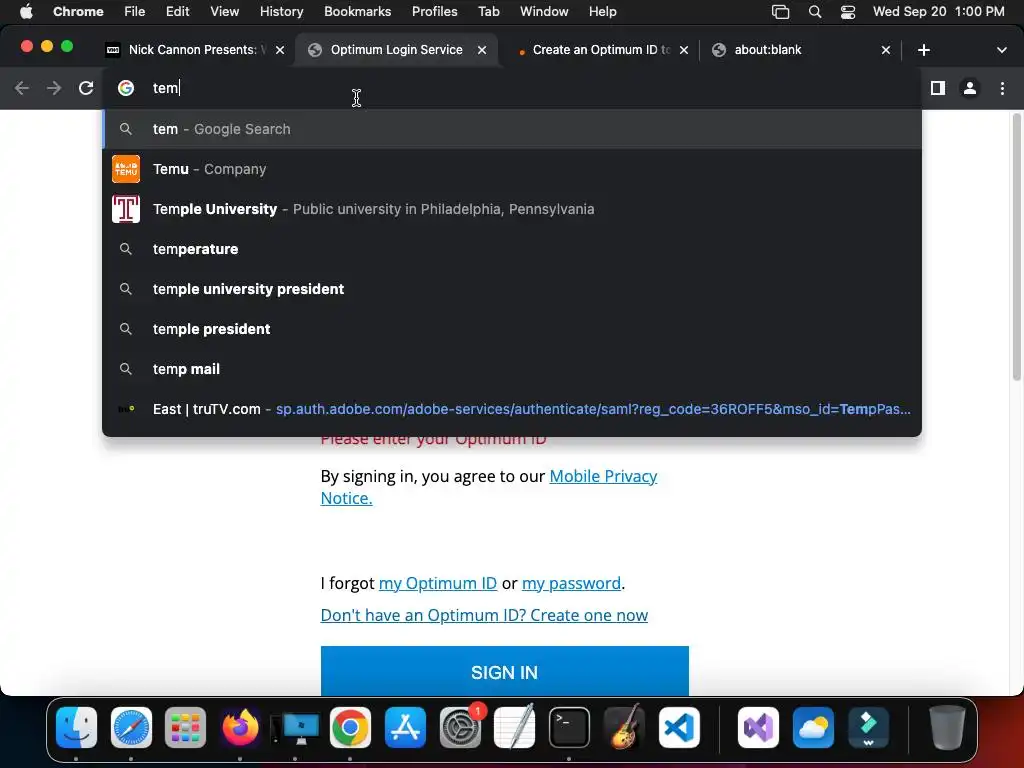
Task: Open Launchpad in the dock
Action: pyautogui.click(x=185, y=727)
